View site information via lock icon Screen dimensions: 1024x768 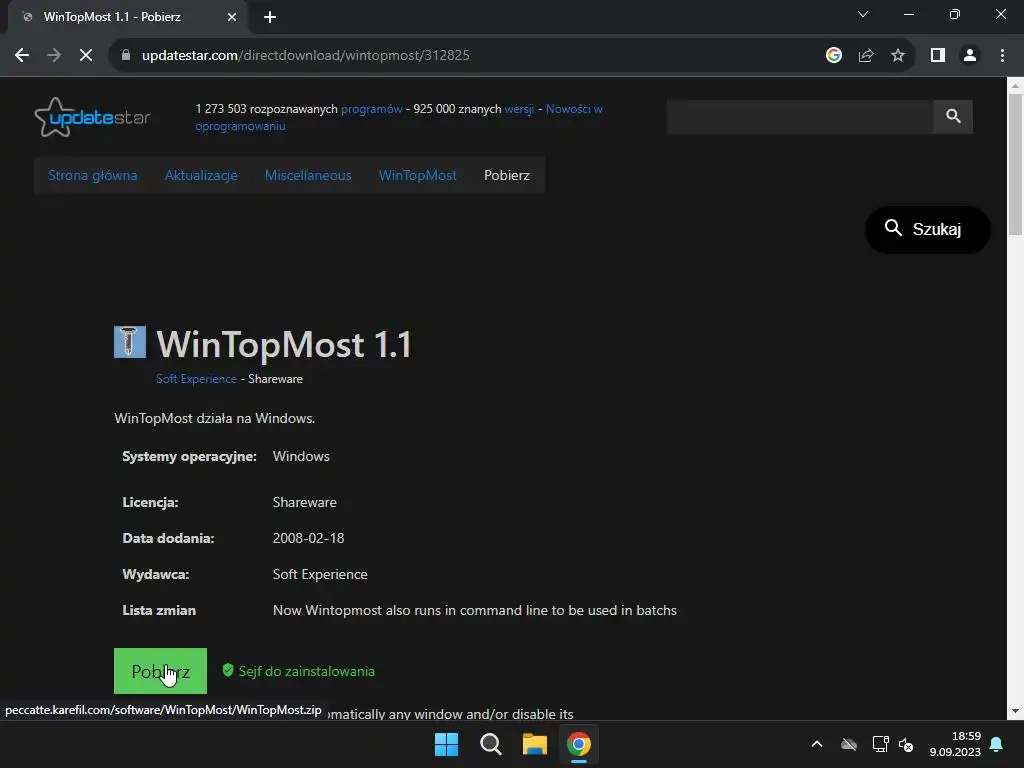click(126, 56)
